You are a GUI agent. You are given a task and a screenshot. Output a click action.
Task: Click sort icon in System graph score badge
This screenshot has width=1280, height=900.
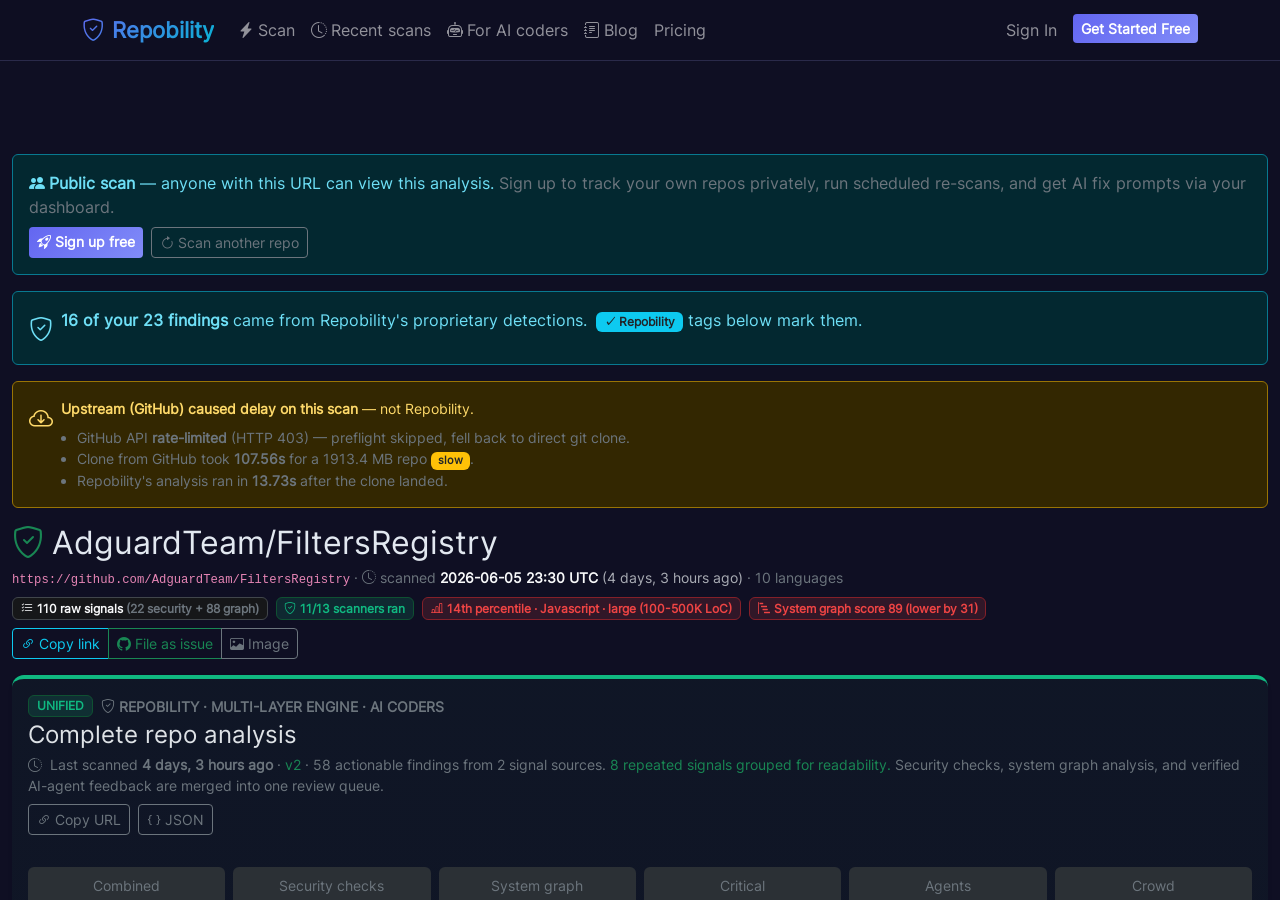tap(764, 608)
